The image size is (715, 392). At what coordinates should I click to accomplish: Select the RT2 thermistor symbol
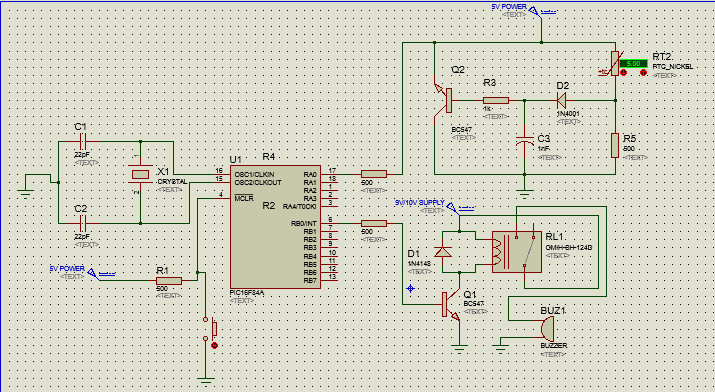pyautogui.click(x=615, y=63)
